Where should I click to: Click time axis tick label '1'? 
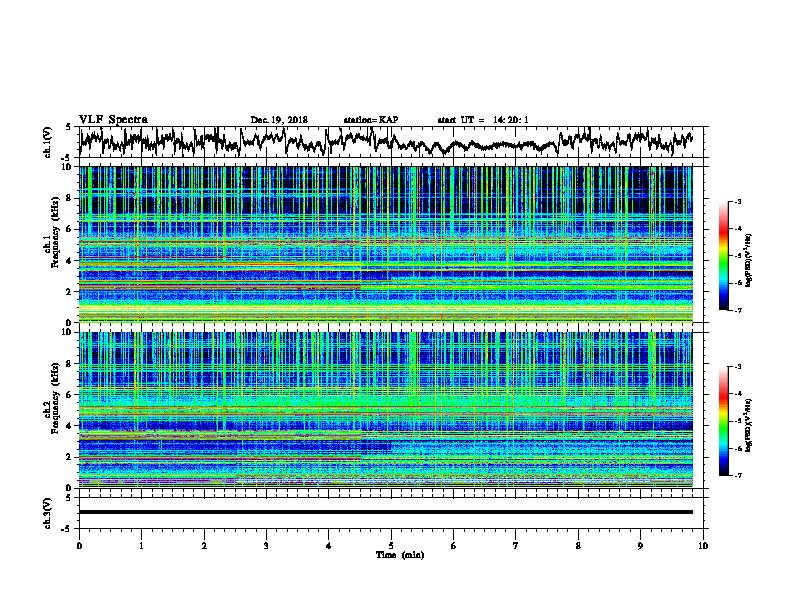[141, 546]
